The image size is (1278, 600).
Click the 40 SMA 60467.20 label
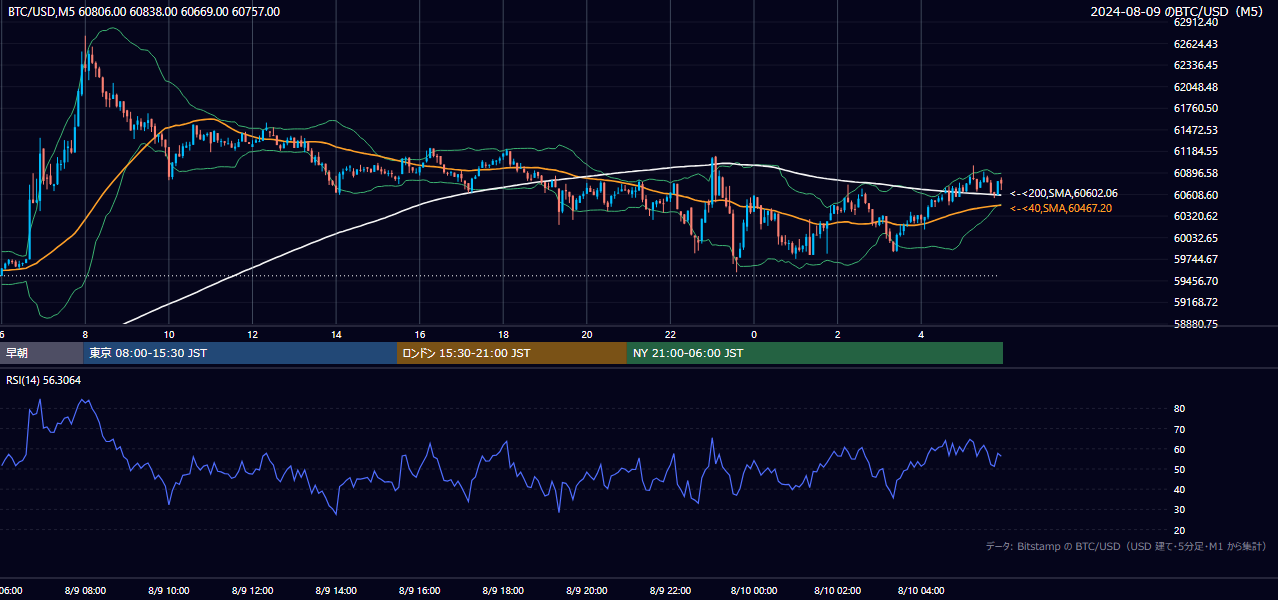[1061, 208]
